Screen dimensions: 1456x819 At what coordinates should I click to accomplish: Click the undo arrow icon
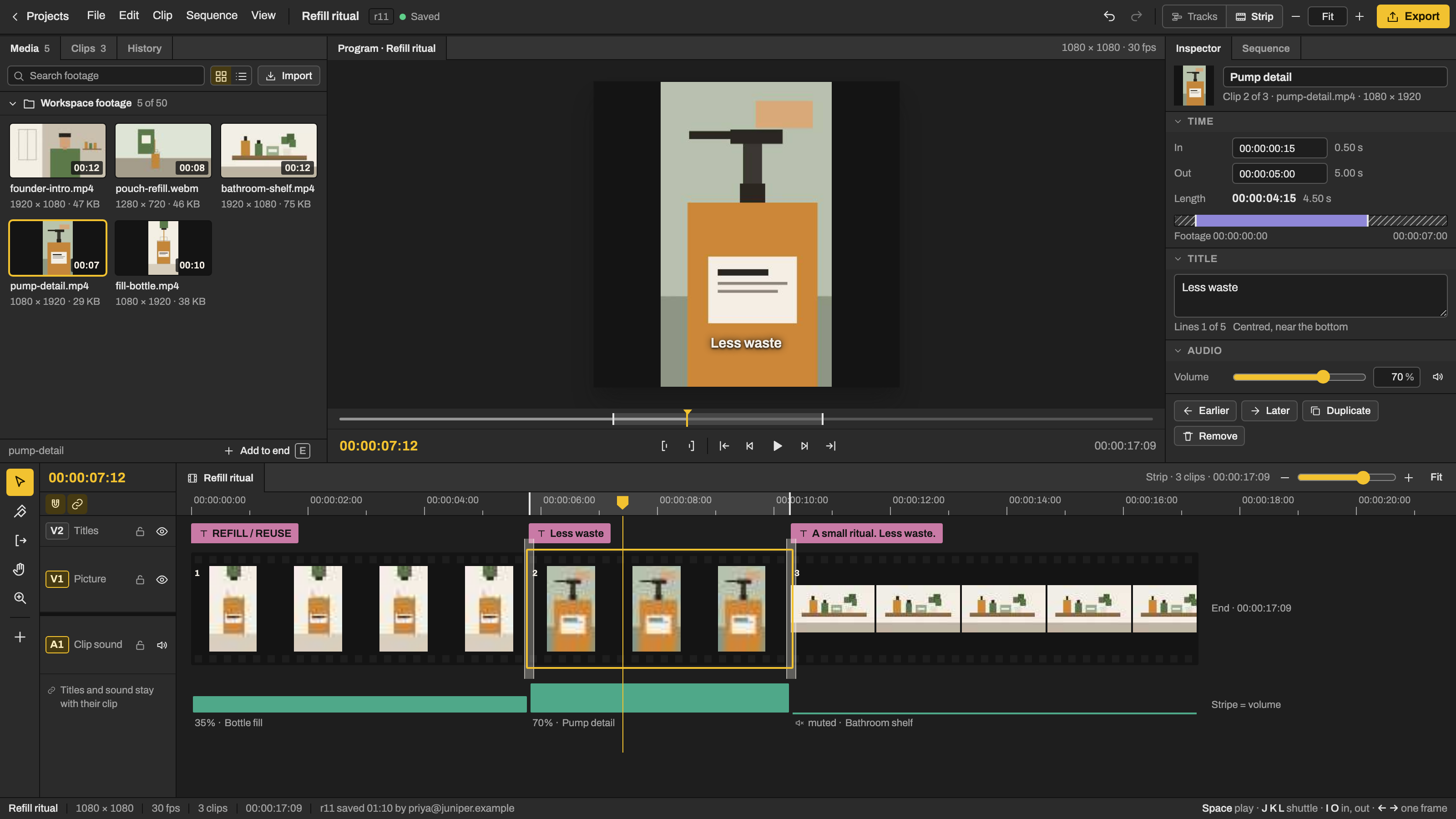[x=1109, y=16]
